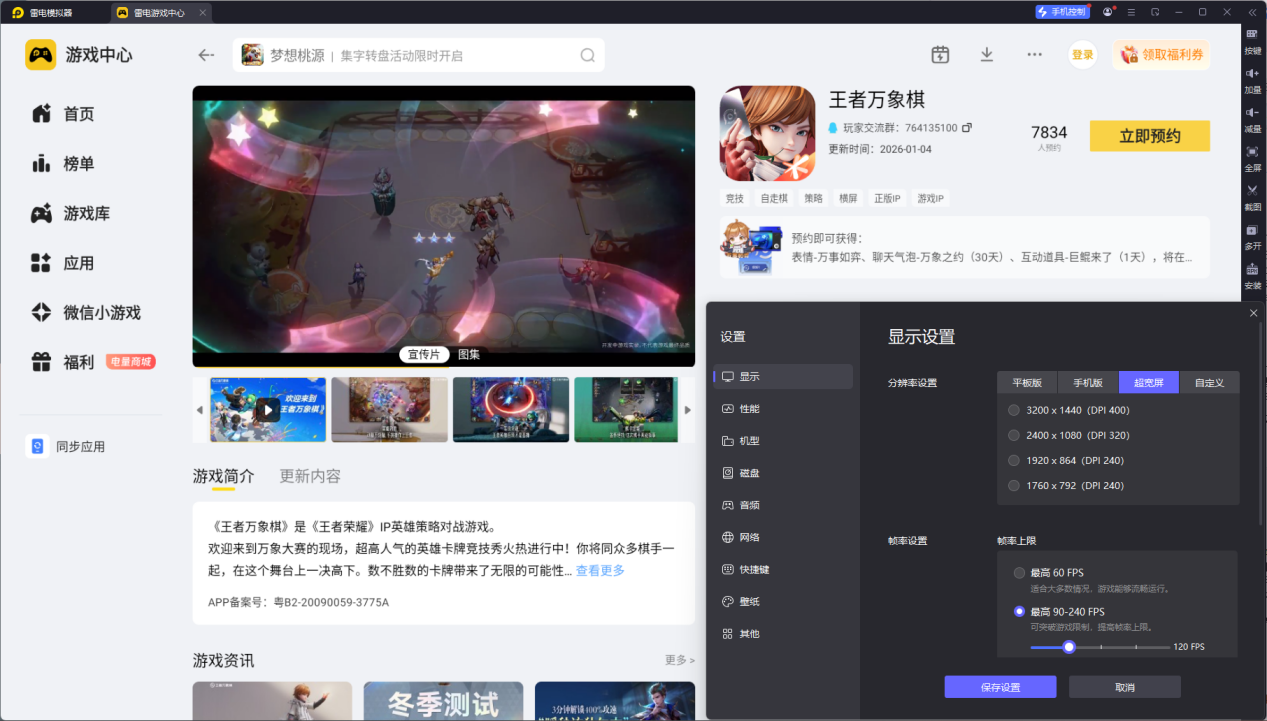
Task: Select 最高 90-240 FPS option
Action: [x=1059, y=611]
